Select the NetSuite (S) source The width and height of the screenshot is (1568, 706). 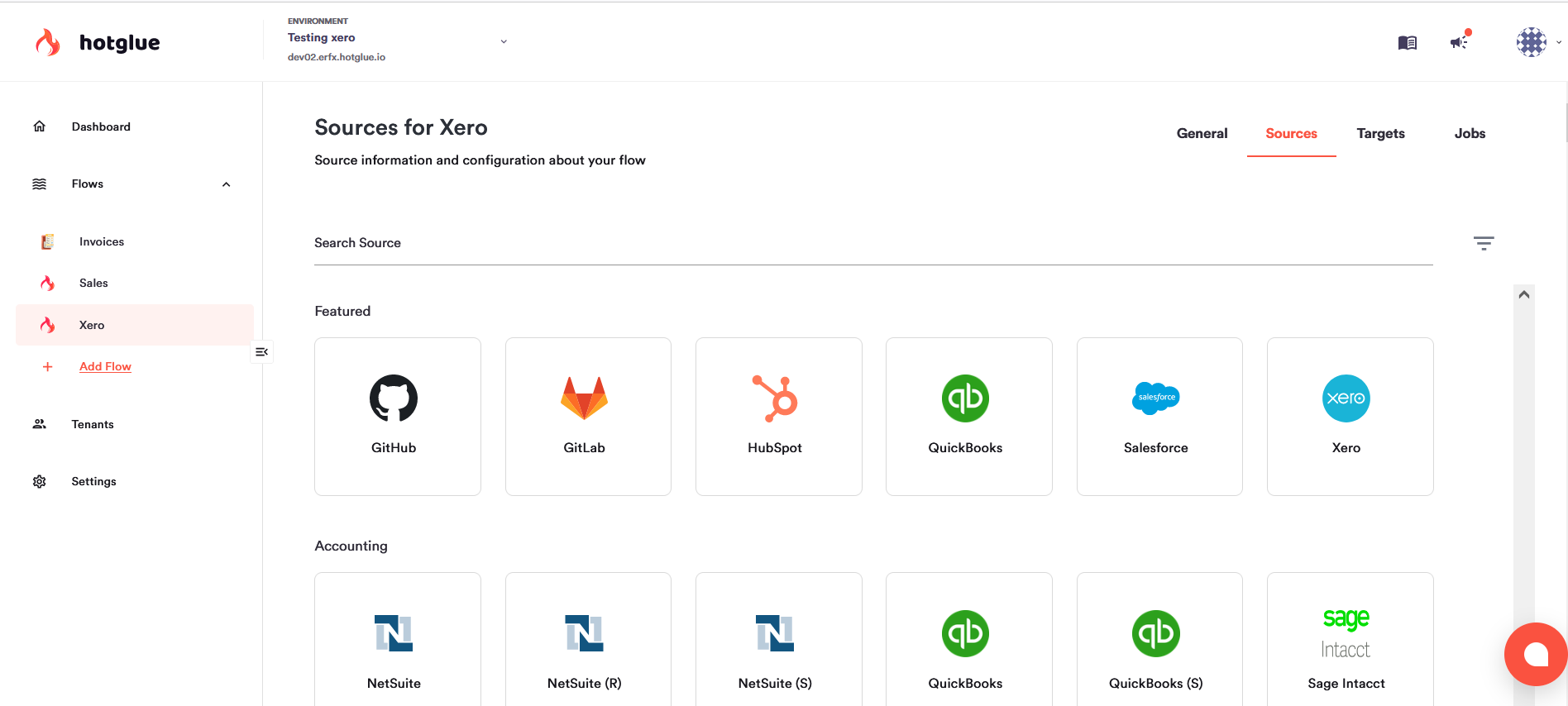pos(779,640)
